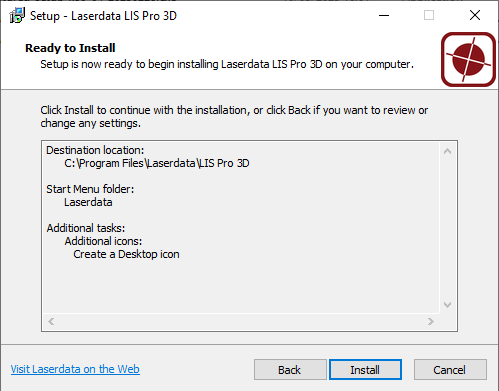Click the 'Additional tasks:' line in summary
The height and width of the screenshot is (391, 499).
pos(86,228)
